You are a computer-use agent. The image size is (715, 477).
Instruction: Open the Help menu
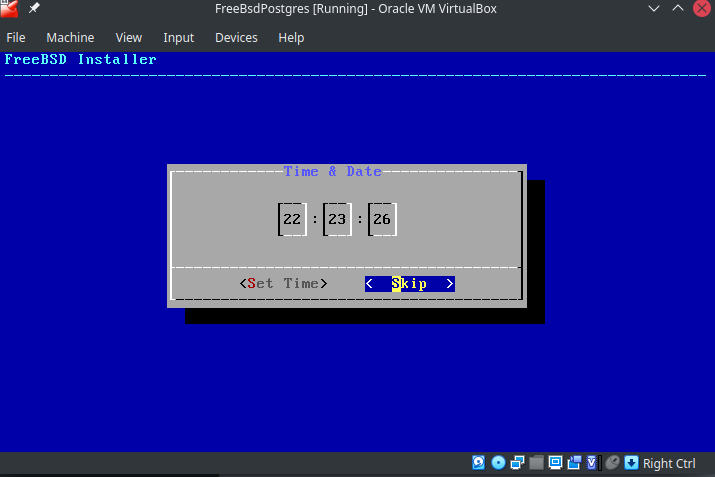pyautogui.click(x=291, y=37)
